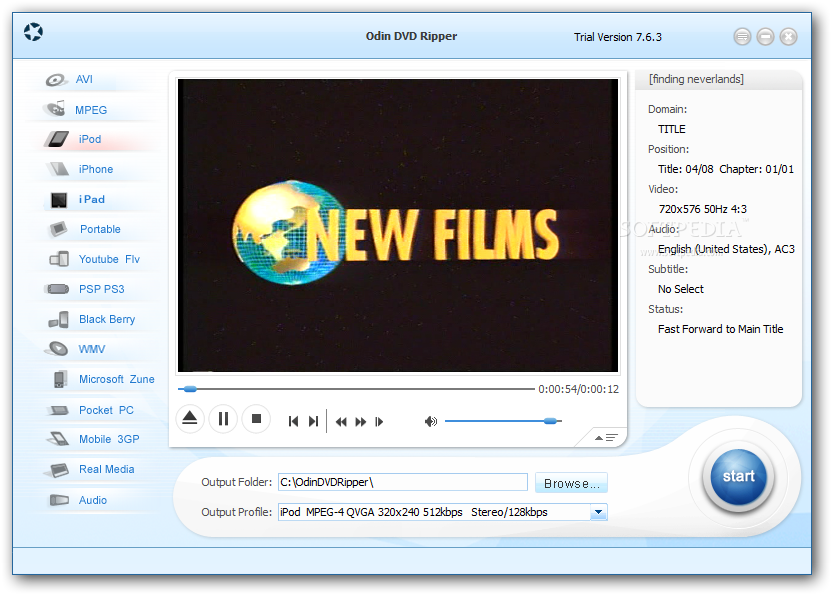Select the Black Berry phone icon

pos(58,320)
